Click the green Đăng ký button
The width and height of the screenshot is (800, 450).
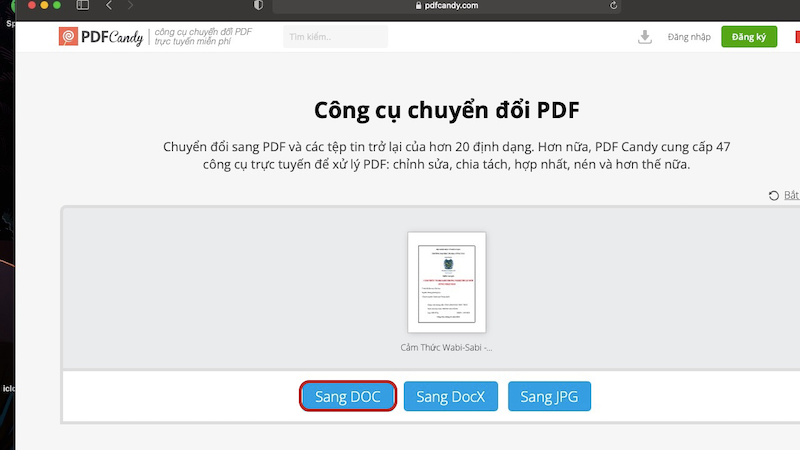pyautogui.click(x=749, y=37)
